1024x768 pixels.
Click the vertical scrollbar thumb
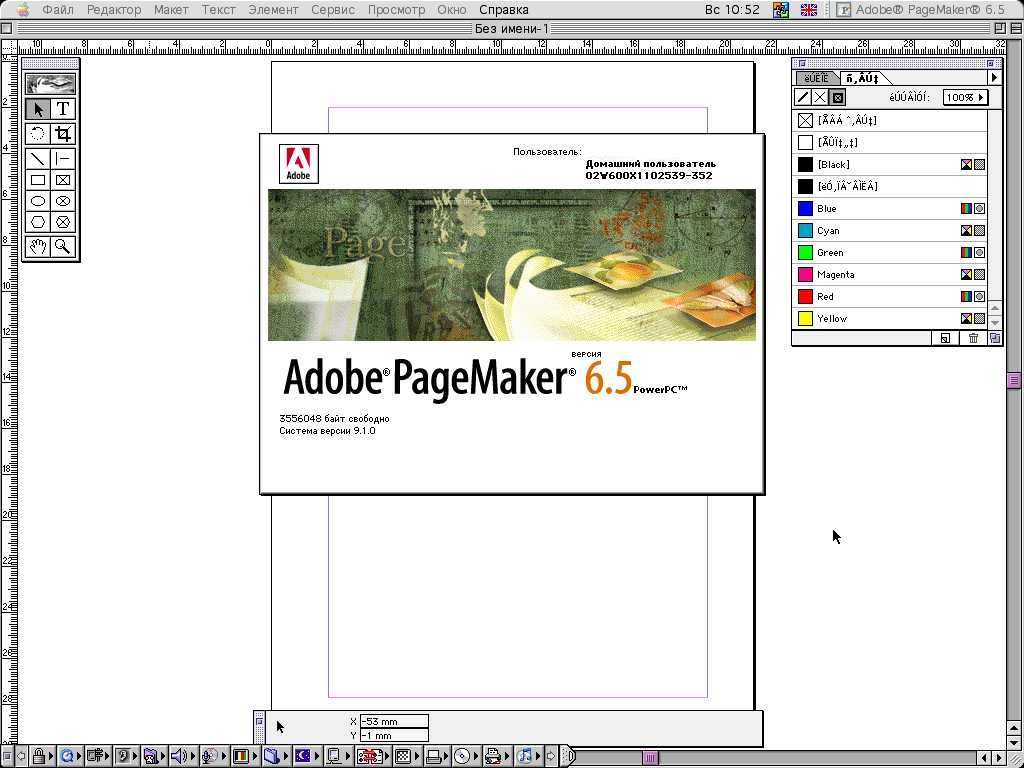tap(1014, 381)
